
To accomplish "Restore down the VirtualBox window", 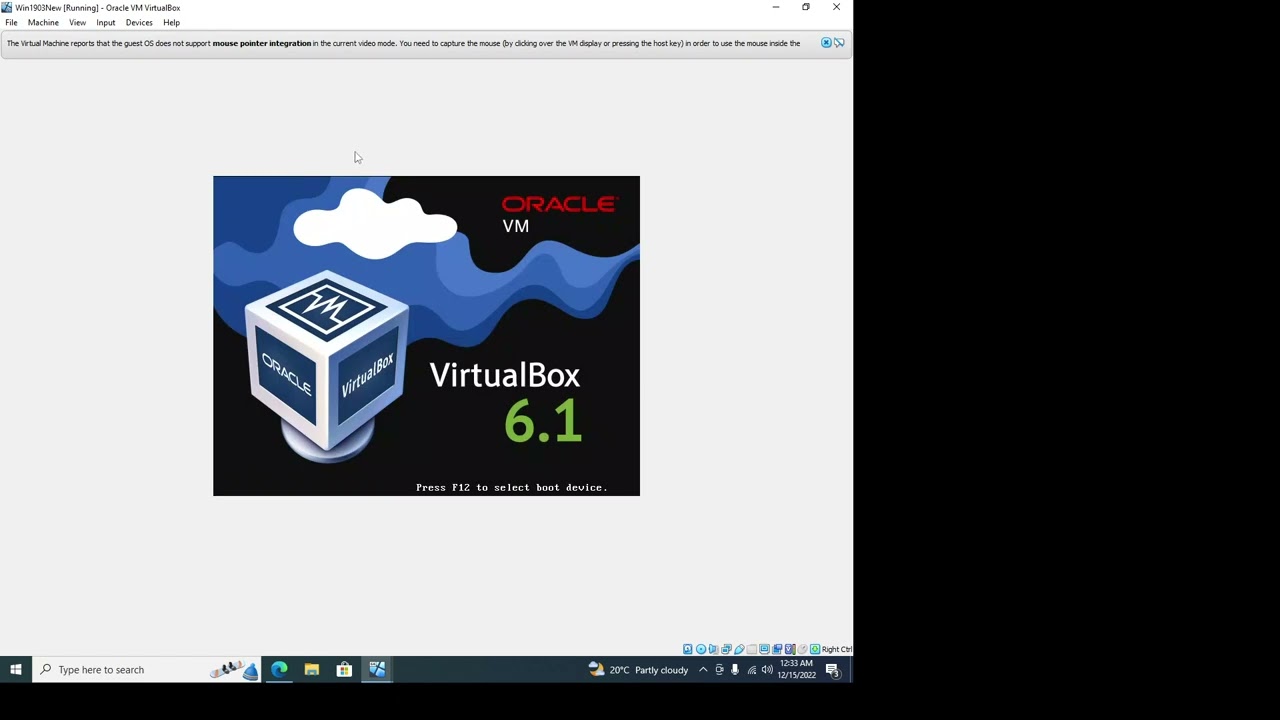I will tap(806, 8).
